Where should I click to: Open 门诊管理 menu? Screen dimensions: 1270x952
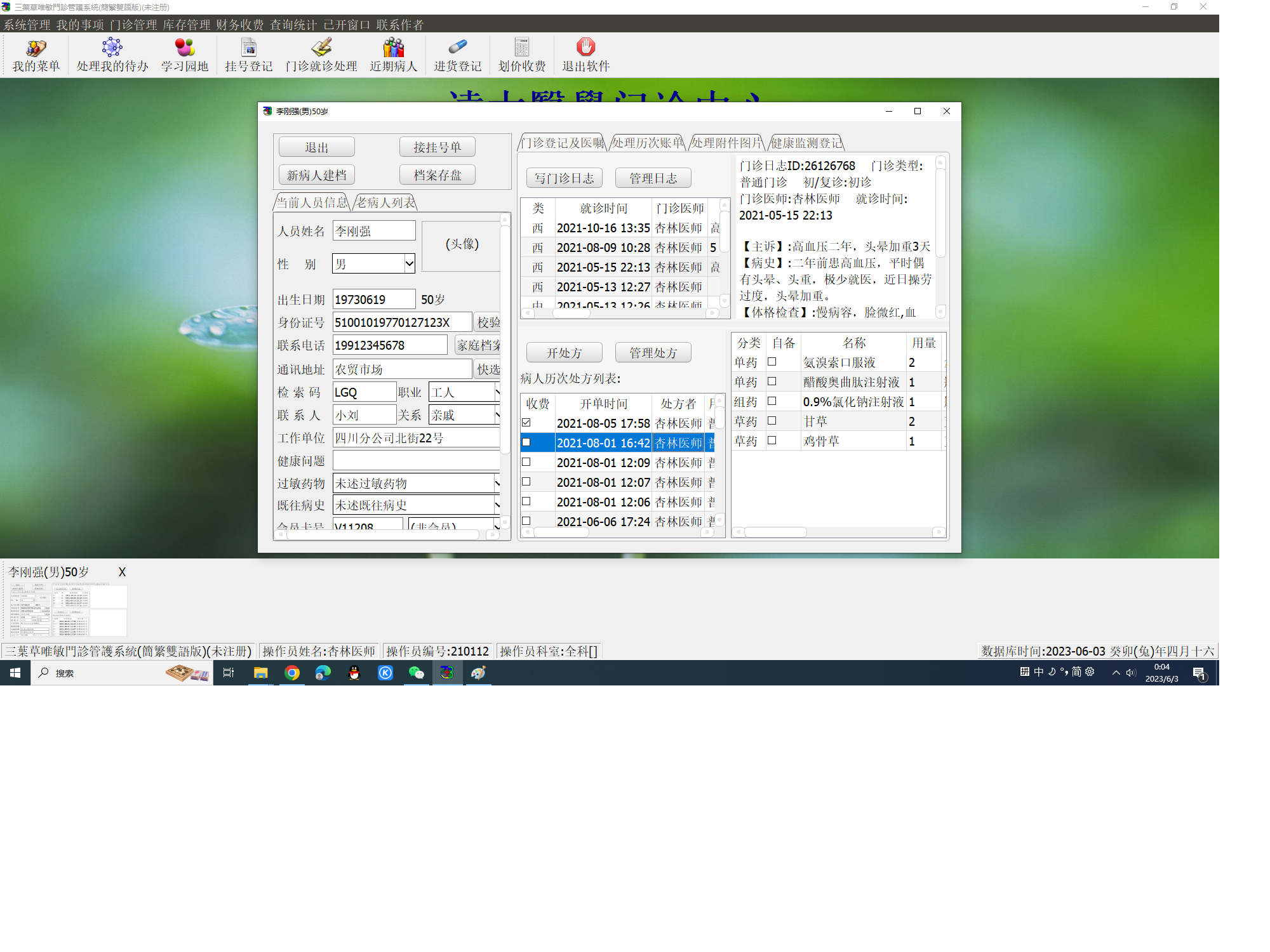[x=133, y=25]
